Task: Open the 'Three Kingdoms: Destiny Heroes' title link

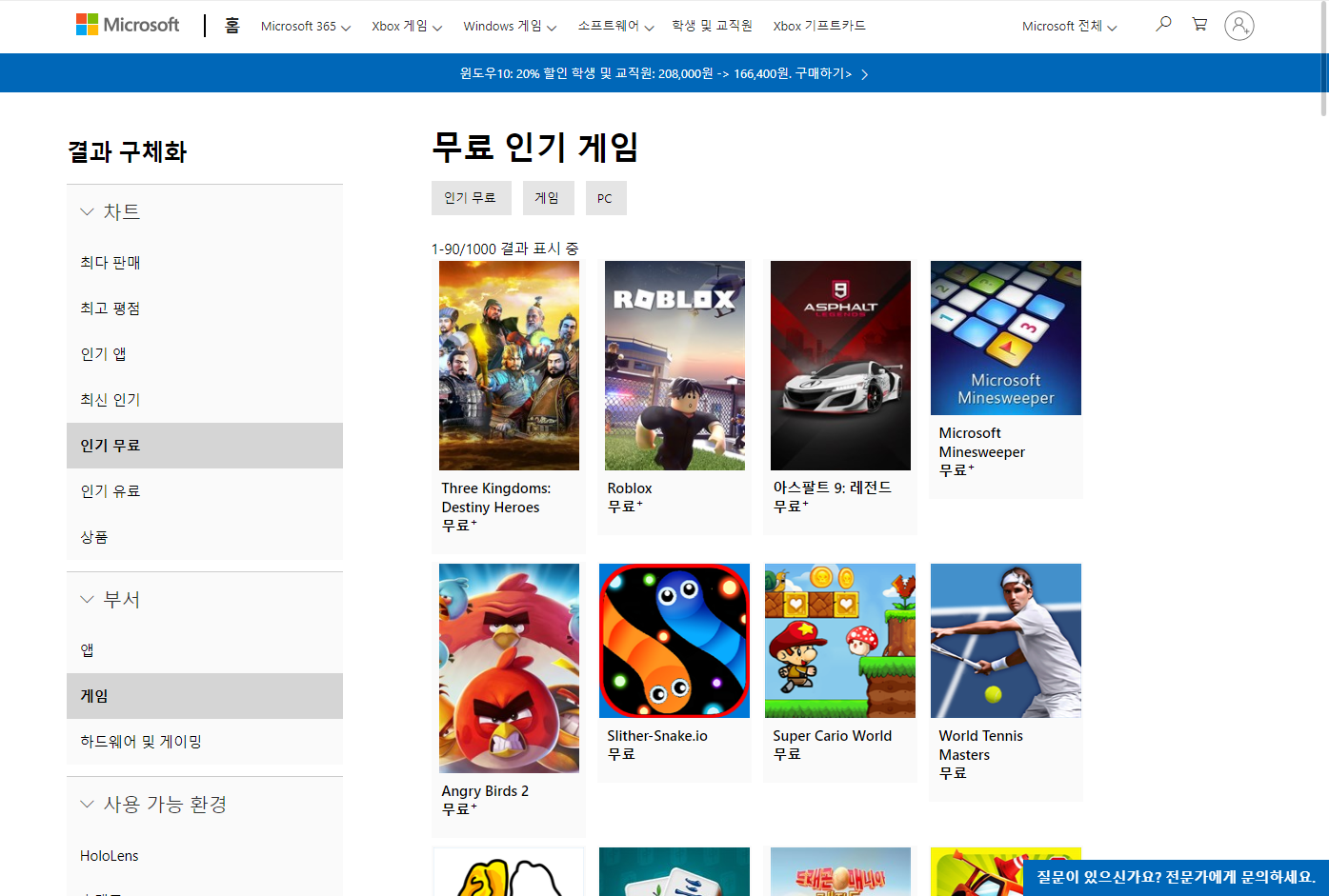Action: [496, 498]
